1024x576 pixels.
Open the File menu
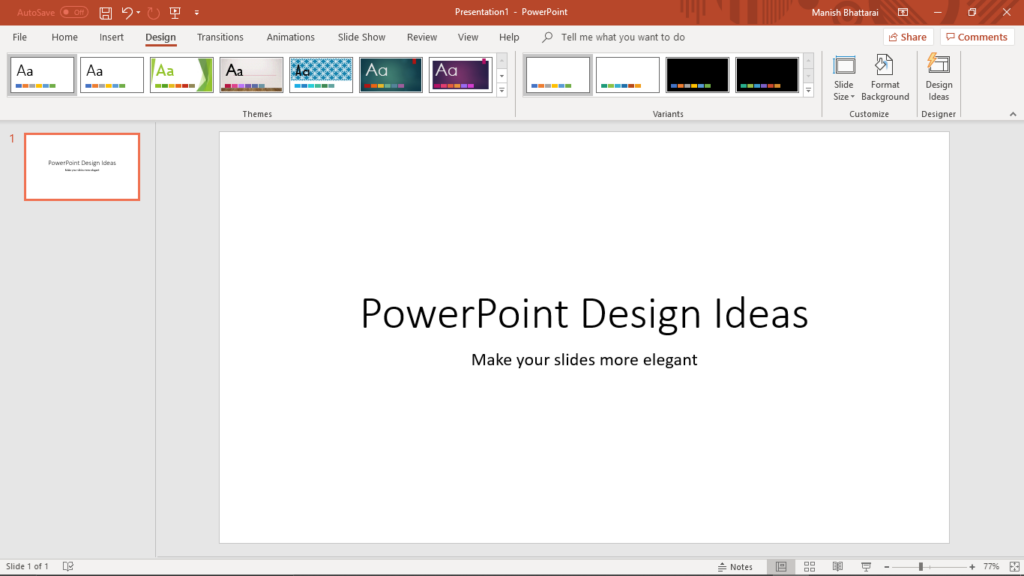(x=20, y=37)
